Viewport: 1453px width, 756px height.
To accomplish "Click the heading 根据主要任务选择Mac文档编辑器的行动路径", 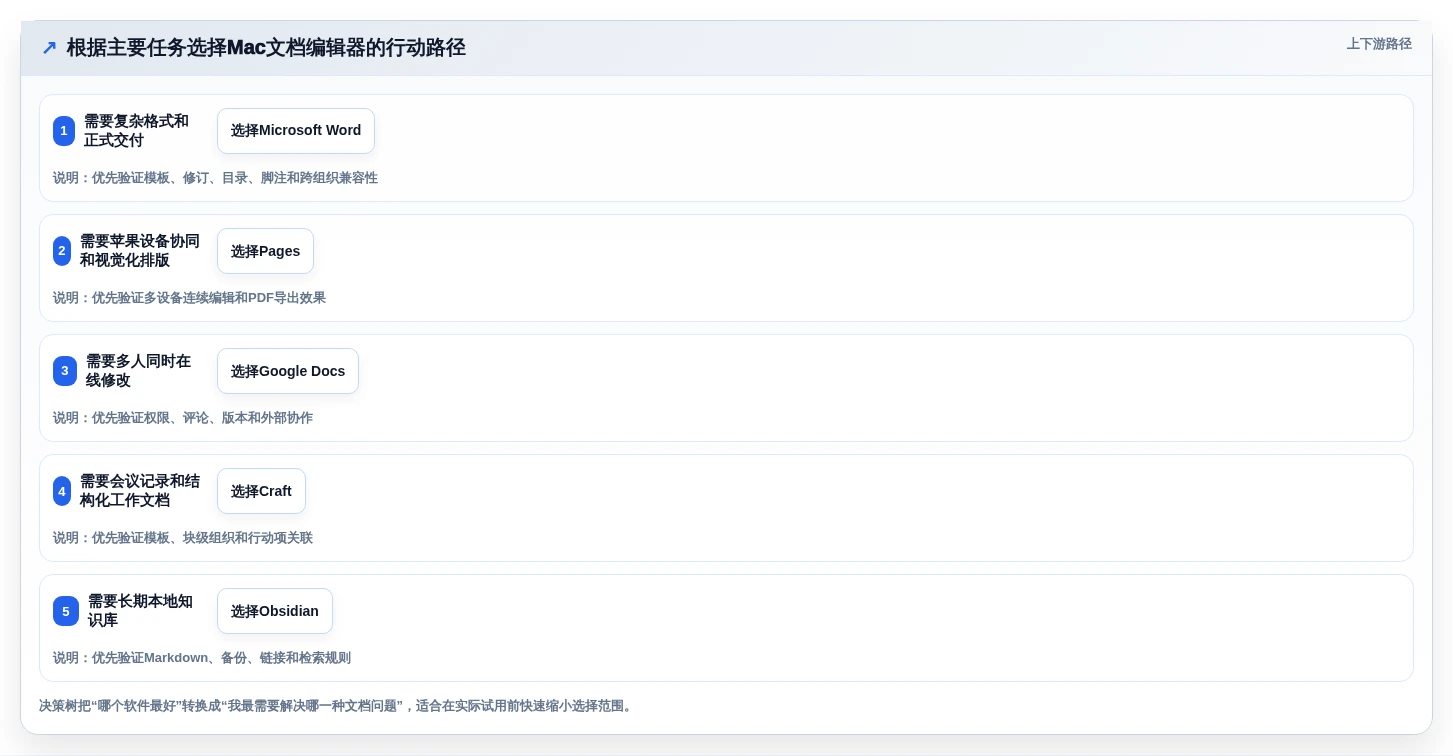I will tap(266, 47).
